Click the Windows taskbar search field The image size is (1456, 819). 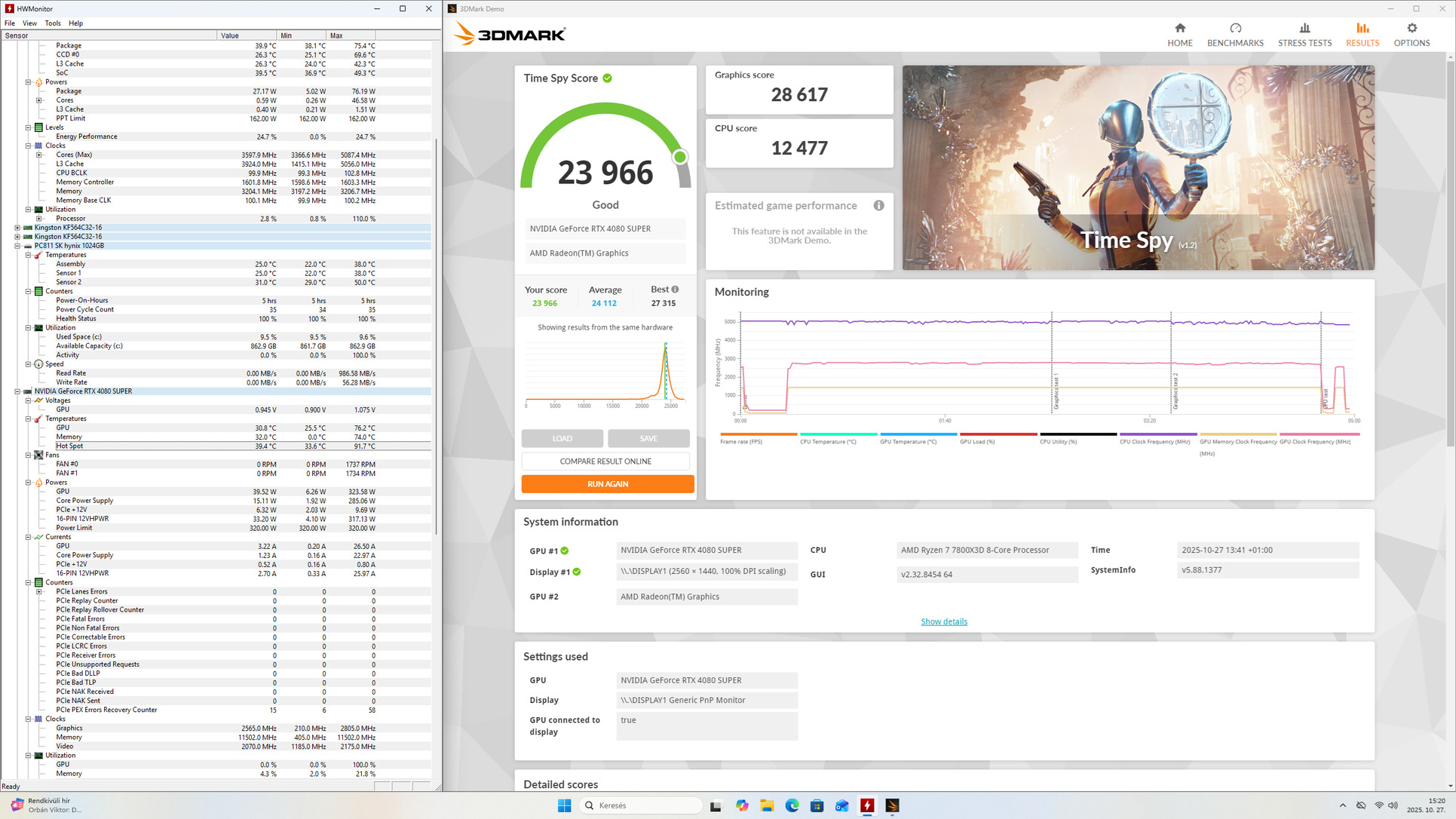pos(641,805)
